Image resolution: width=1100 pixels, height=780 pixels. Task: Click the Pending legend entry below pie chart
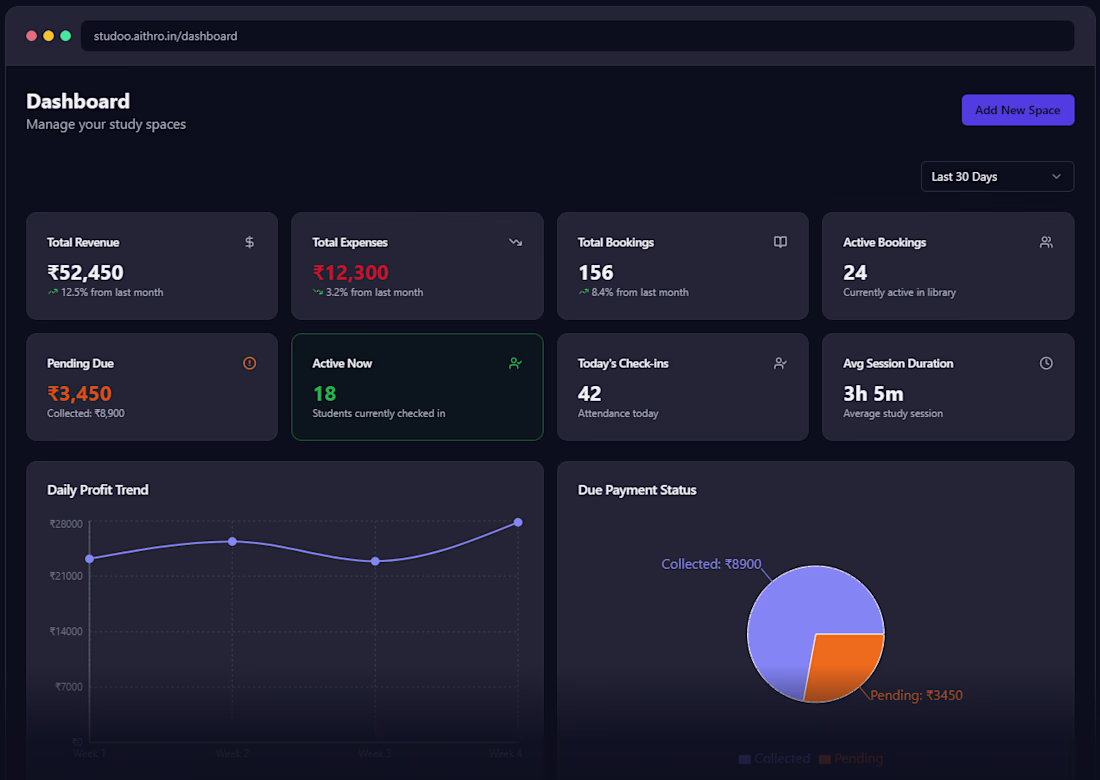click(851, 759)
